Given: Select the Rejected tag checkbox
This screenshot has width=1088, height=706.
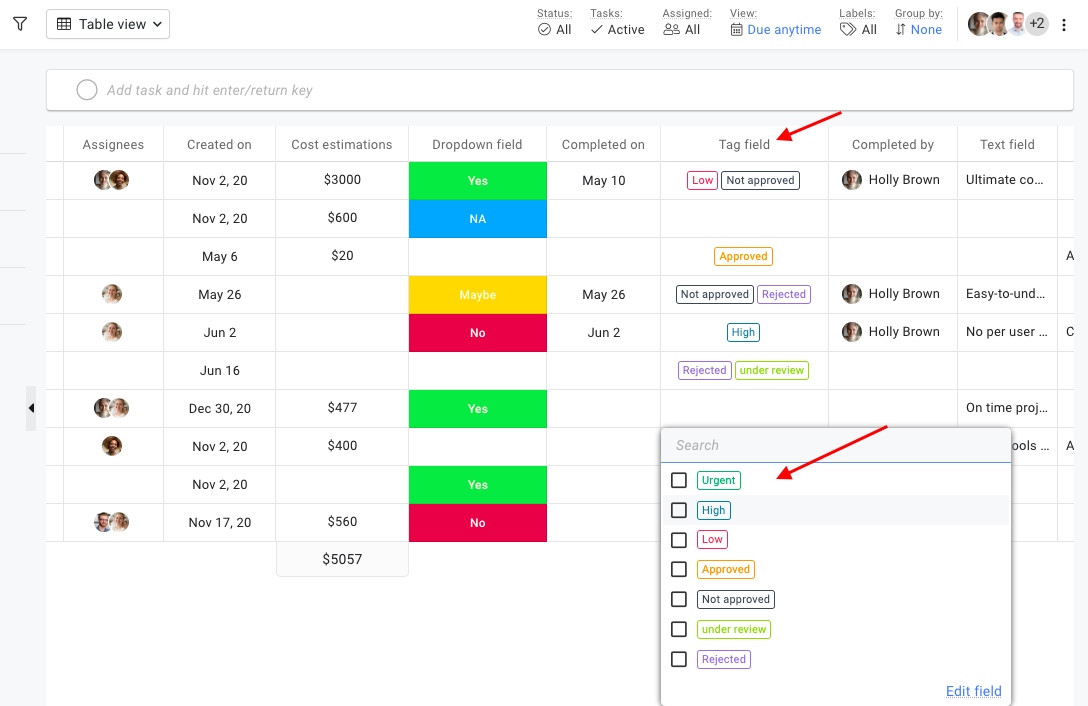Looking at the screenshot, I should pos(679,660).
